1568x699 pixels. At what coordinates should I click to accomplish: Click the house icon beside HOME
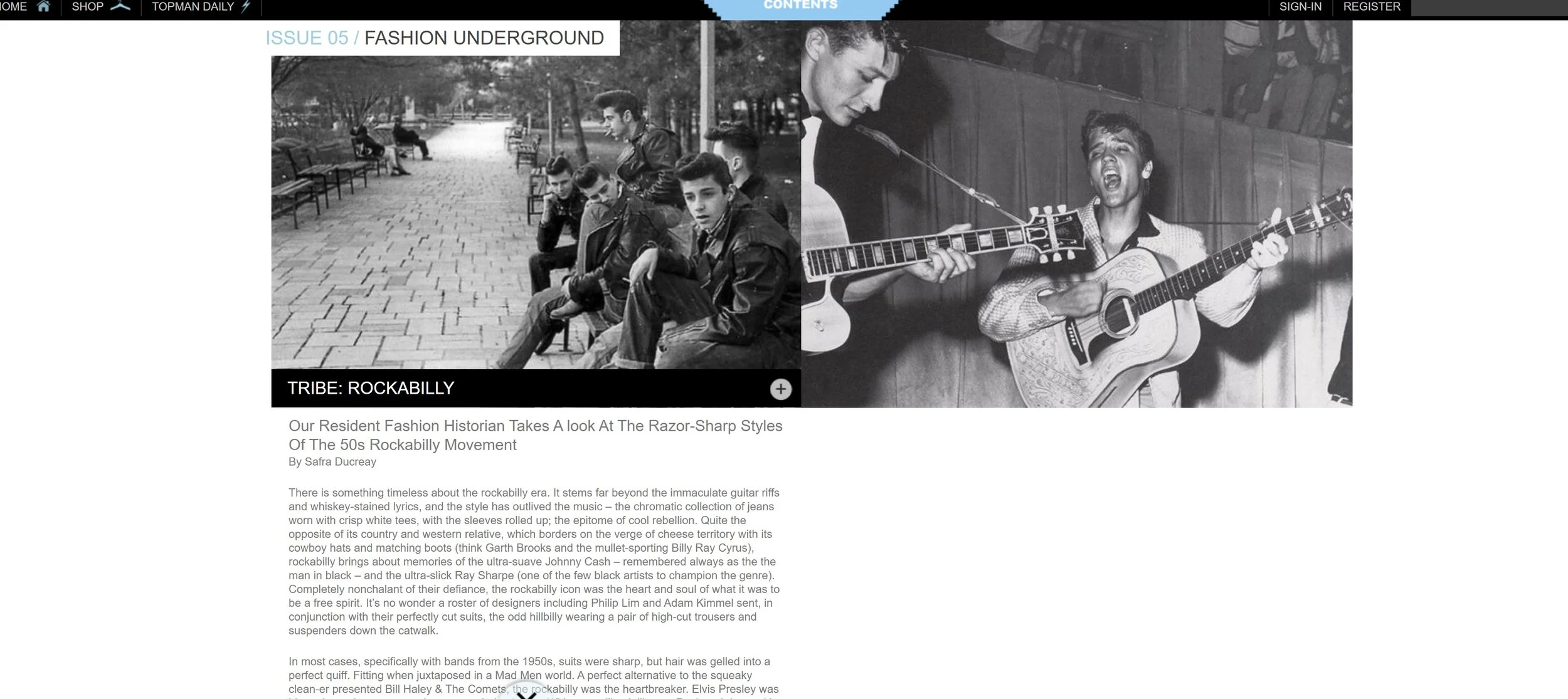click(x=43, y=7)
